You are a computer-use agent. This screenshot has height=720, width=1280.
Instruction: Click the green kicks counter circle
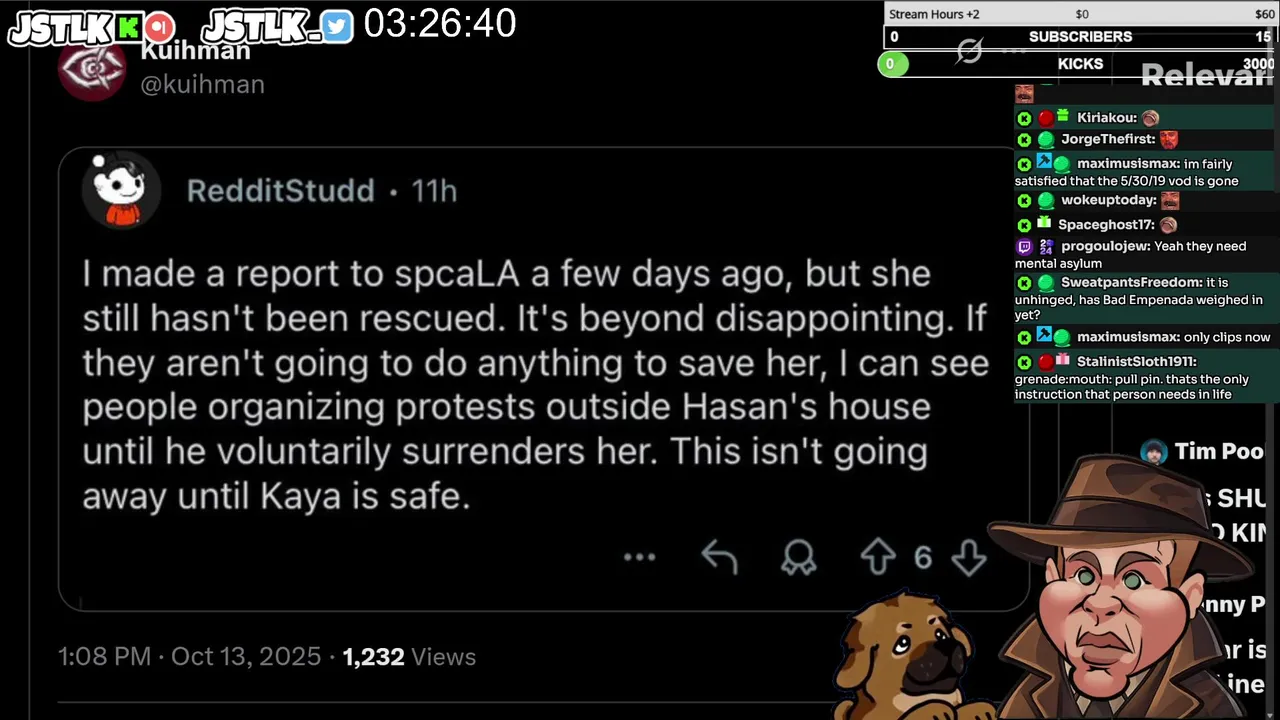[892, 64]
